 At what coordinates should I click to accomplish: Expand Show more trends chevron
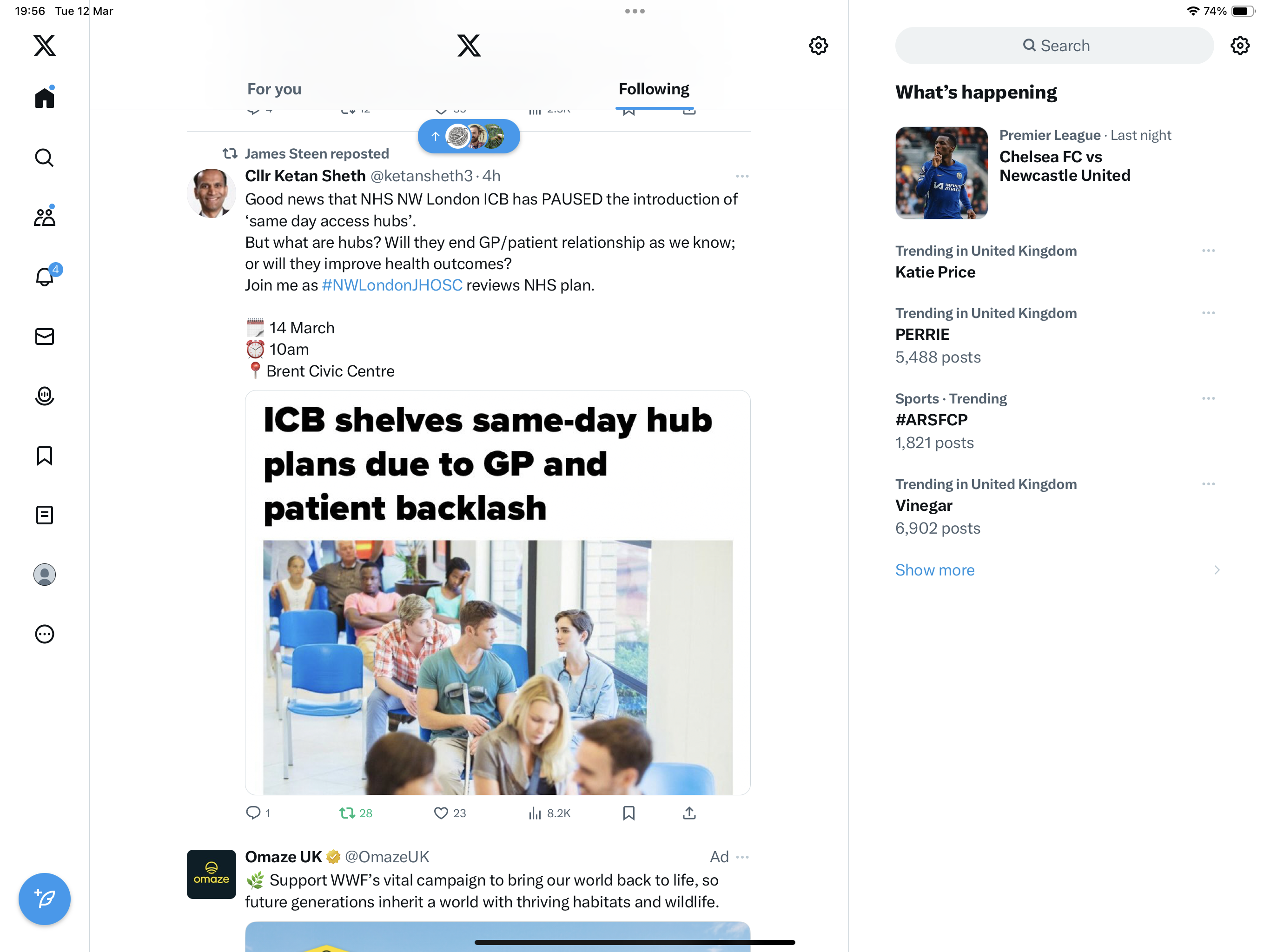click(1216, 569)
